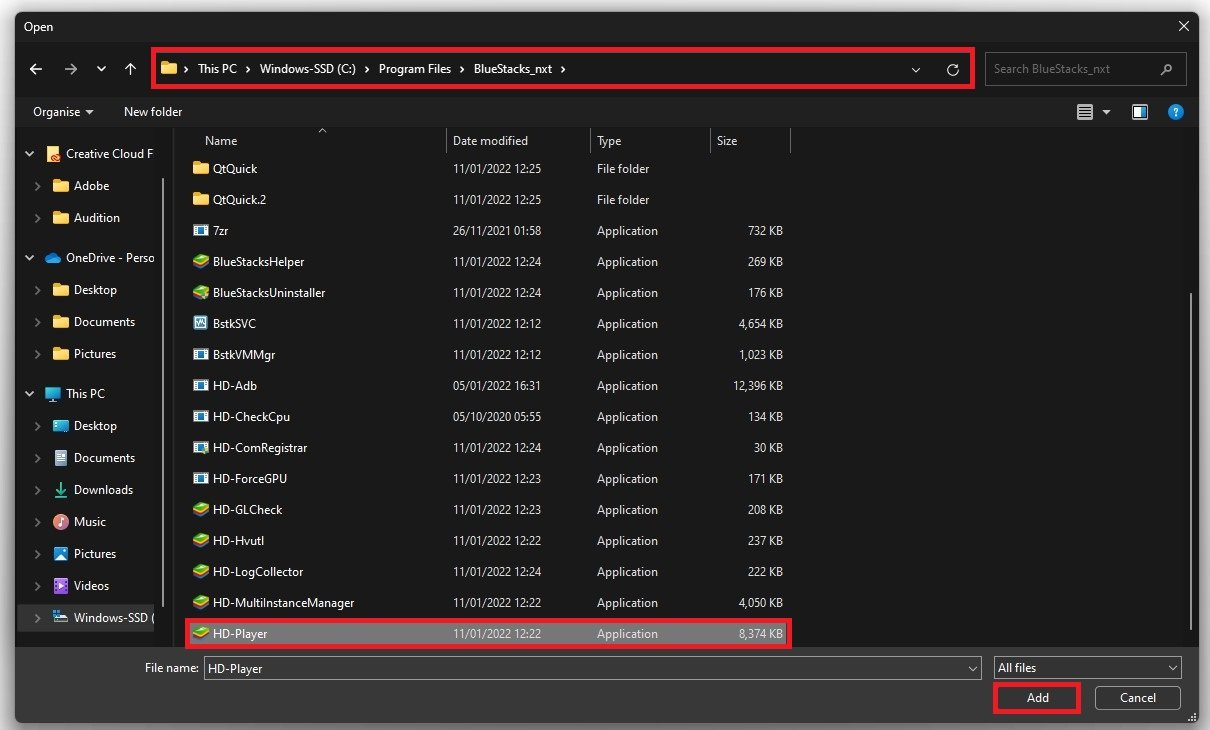This screenshot has width=1210, height=730.
Task: Click New folder in toolbar
Action: (153, 112)
